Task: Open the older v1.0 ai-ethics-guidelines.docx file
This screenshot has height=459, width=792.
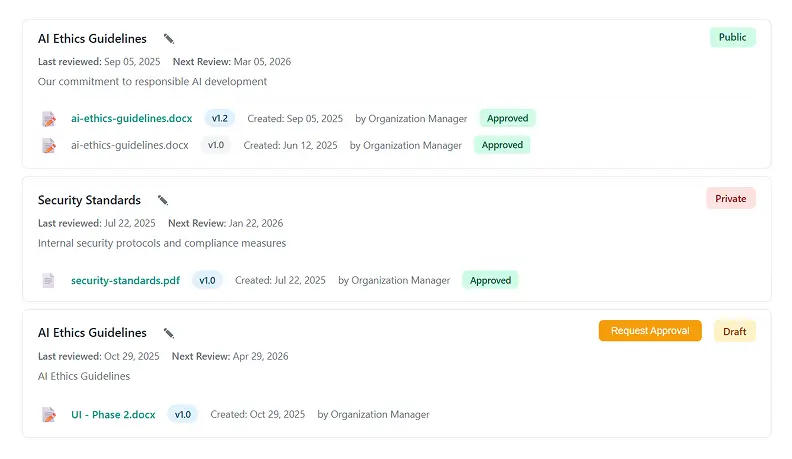Action: click(129, 146)
